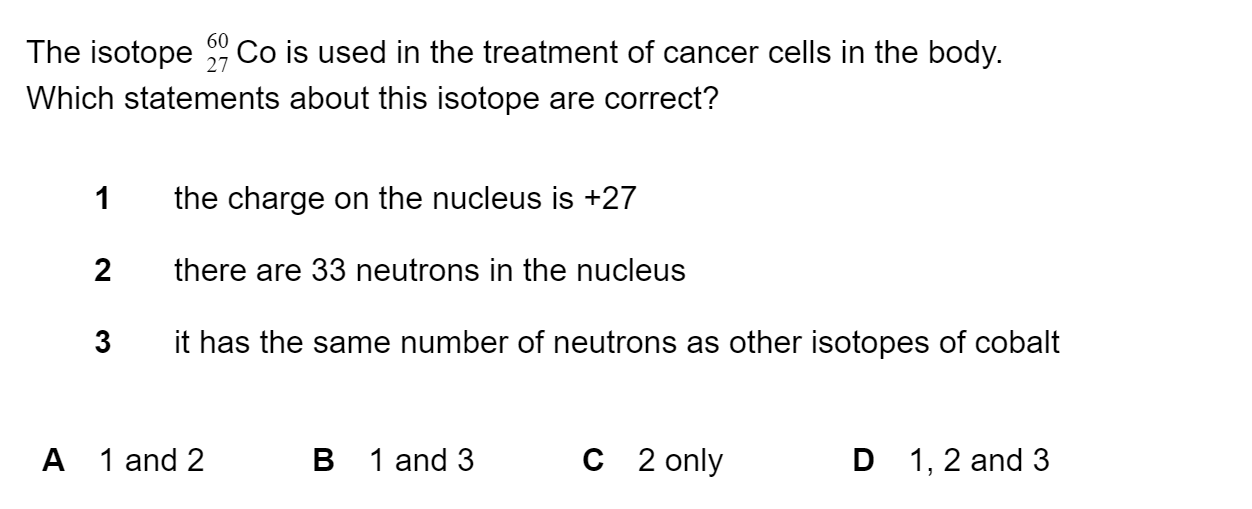Select answer option letter A
Viewport: 1252px width, 509px height.
pyautogui.click(x=54, y=461)
